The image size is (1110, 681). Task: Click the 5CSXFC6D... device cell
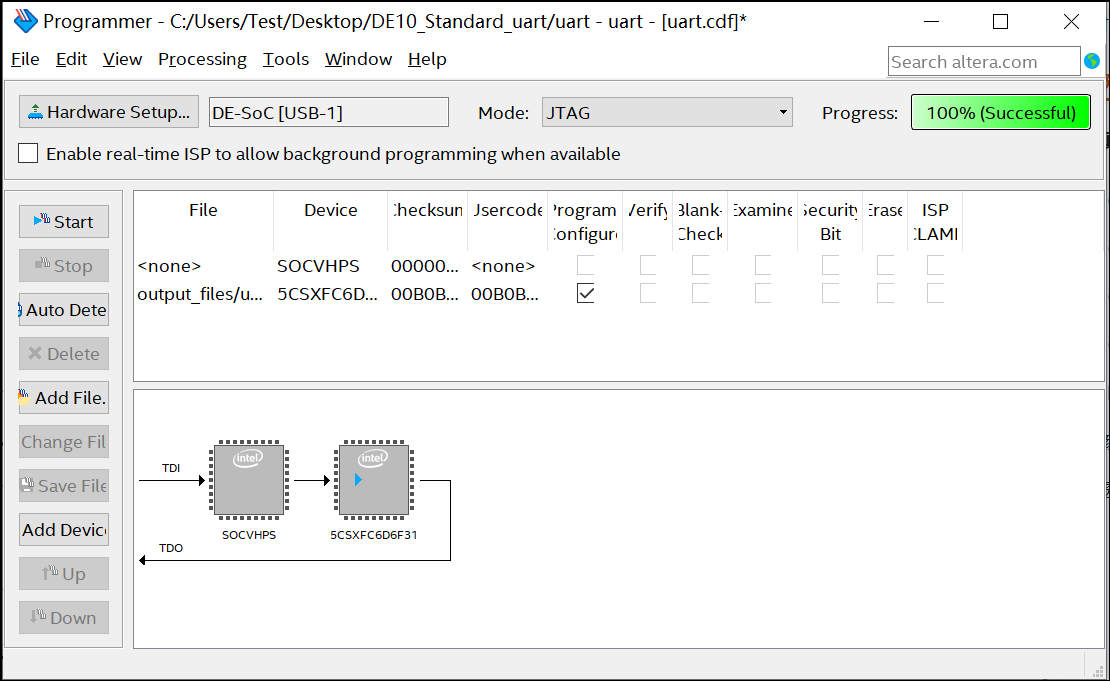(328, 294)
